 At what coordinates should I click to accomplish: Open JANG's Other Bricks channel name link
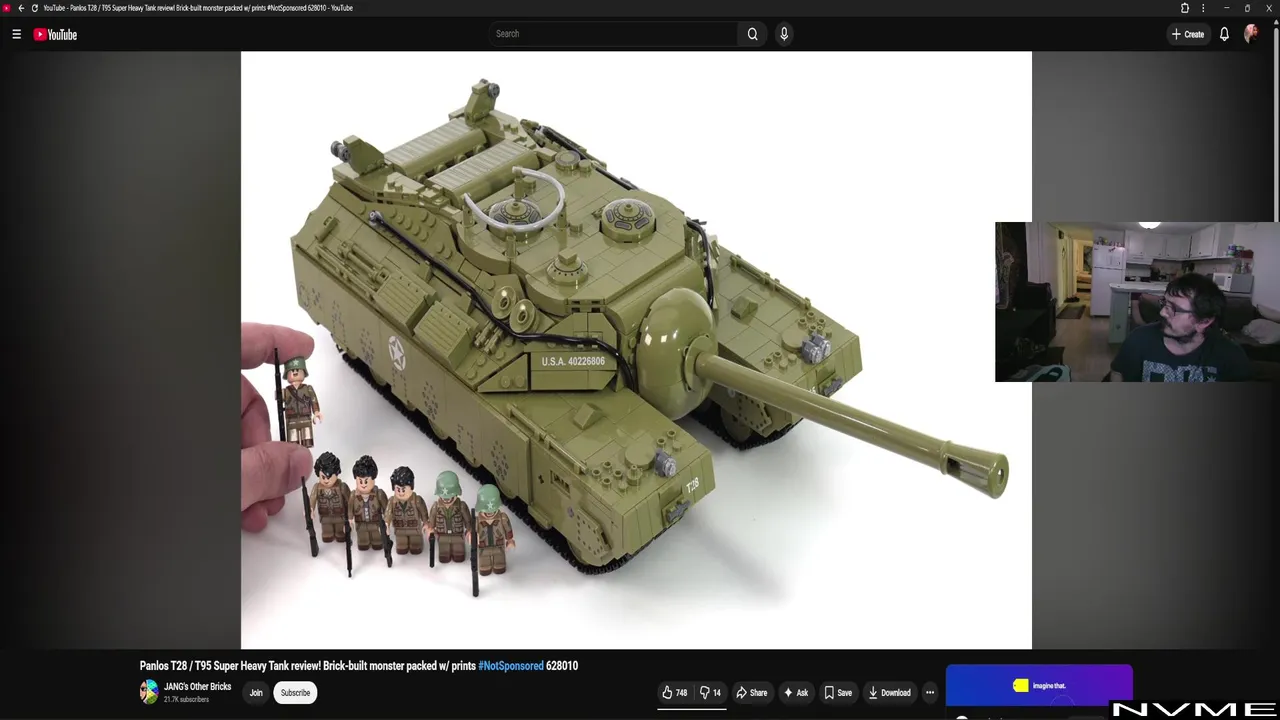point(198,687)
